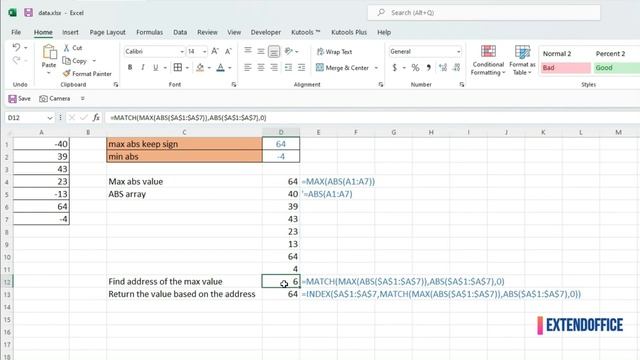Click Merge & Center
This screenshot has height=360, width=640.
pos(342,68)
